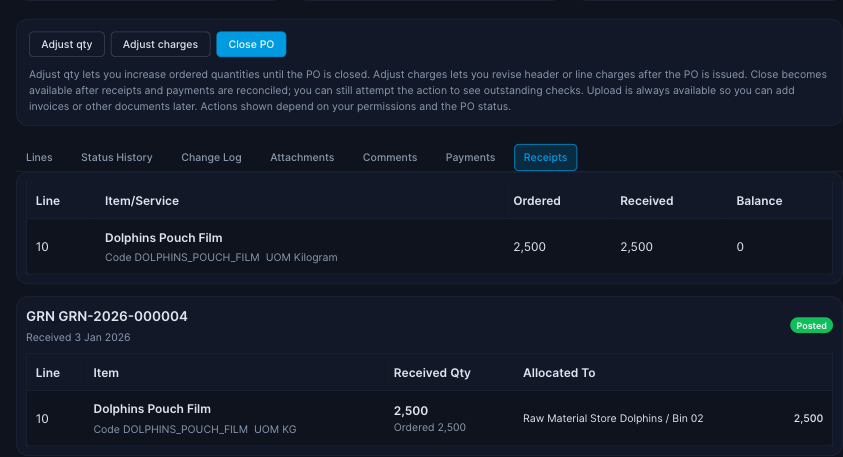Select the active Receipts tab

[545, 157]
